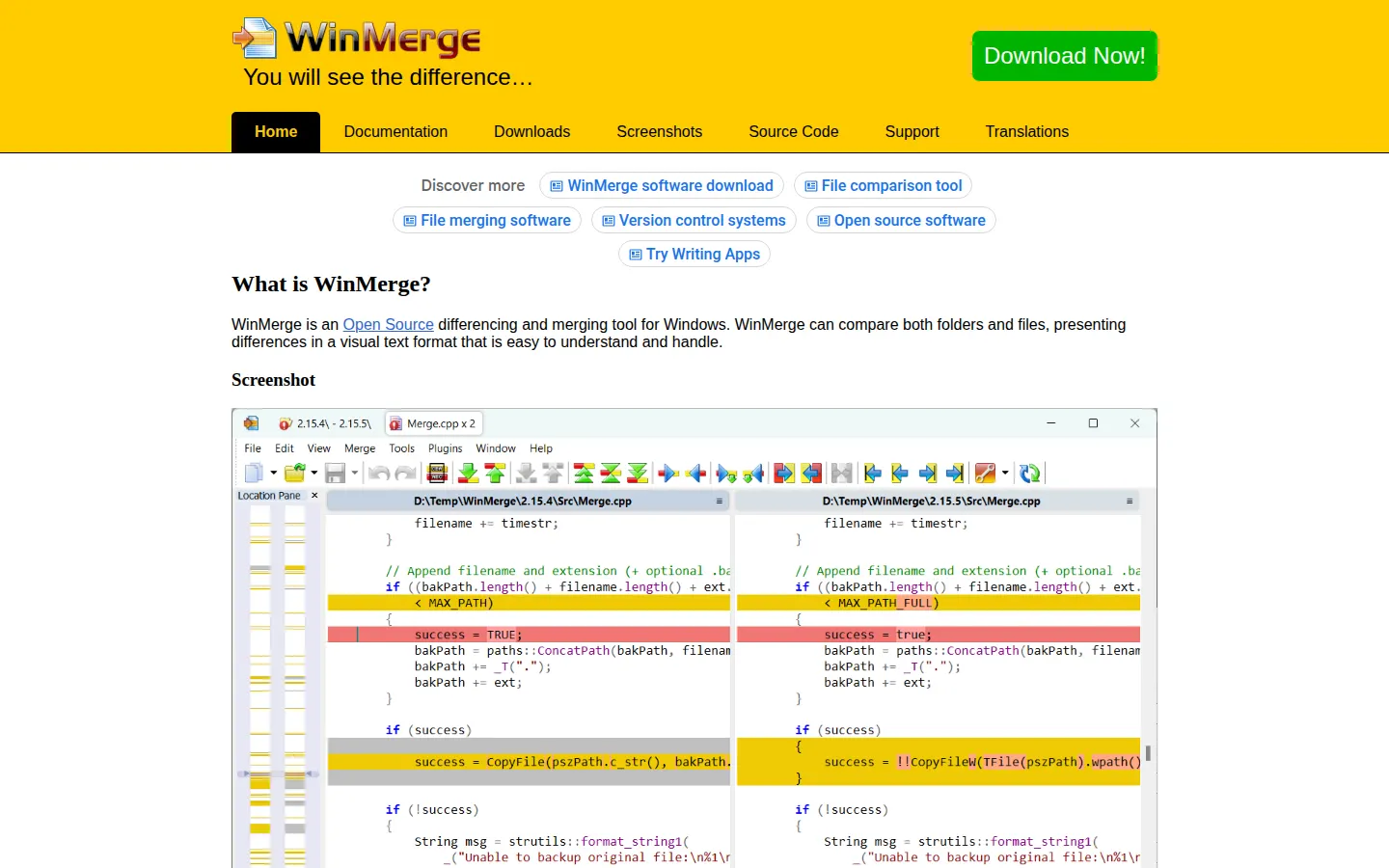Image resolution: width=1389 pixels, height=868 pixels.
Task: Open the File comparison tool link
Action: [883, 185]
